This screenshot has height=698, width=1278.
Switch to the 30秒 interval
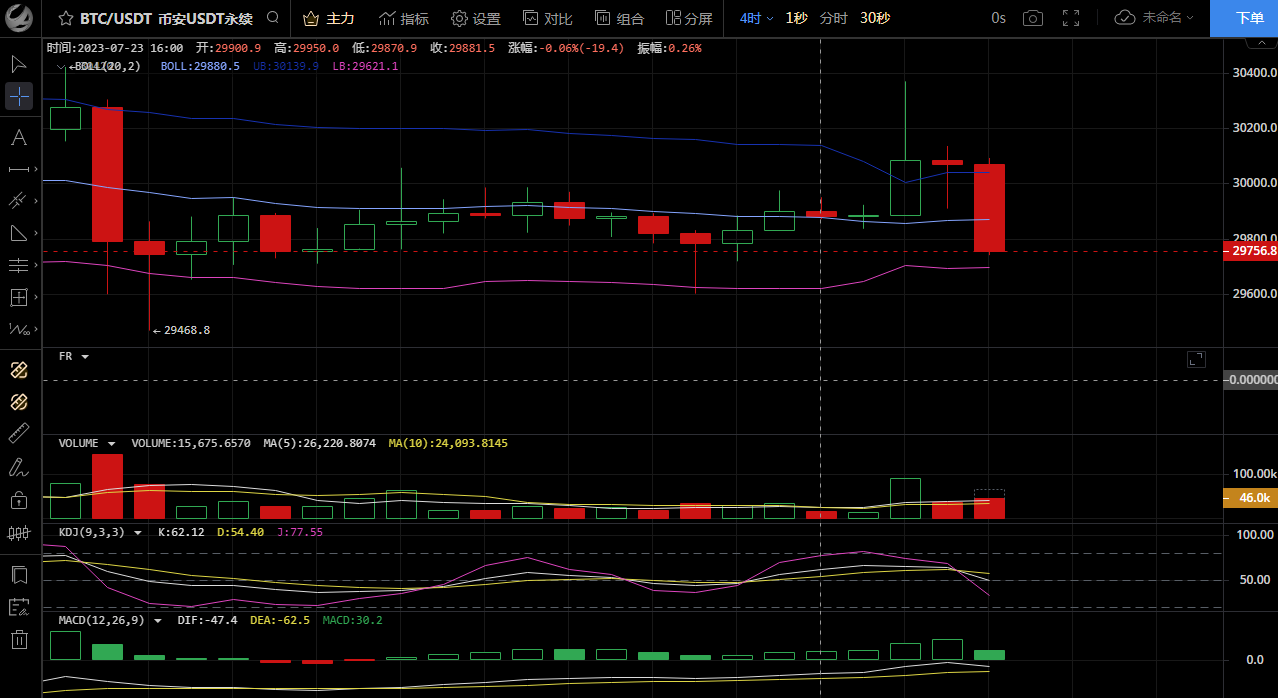pos(875,18)
